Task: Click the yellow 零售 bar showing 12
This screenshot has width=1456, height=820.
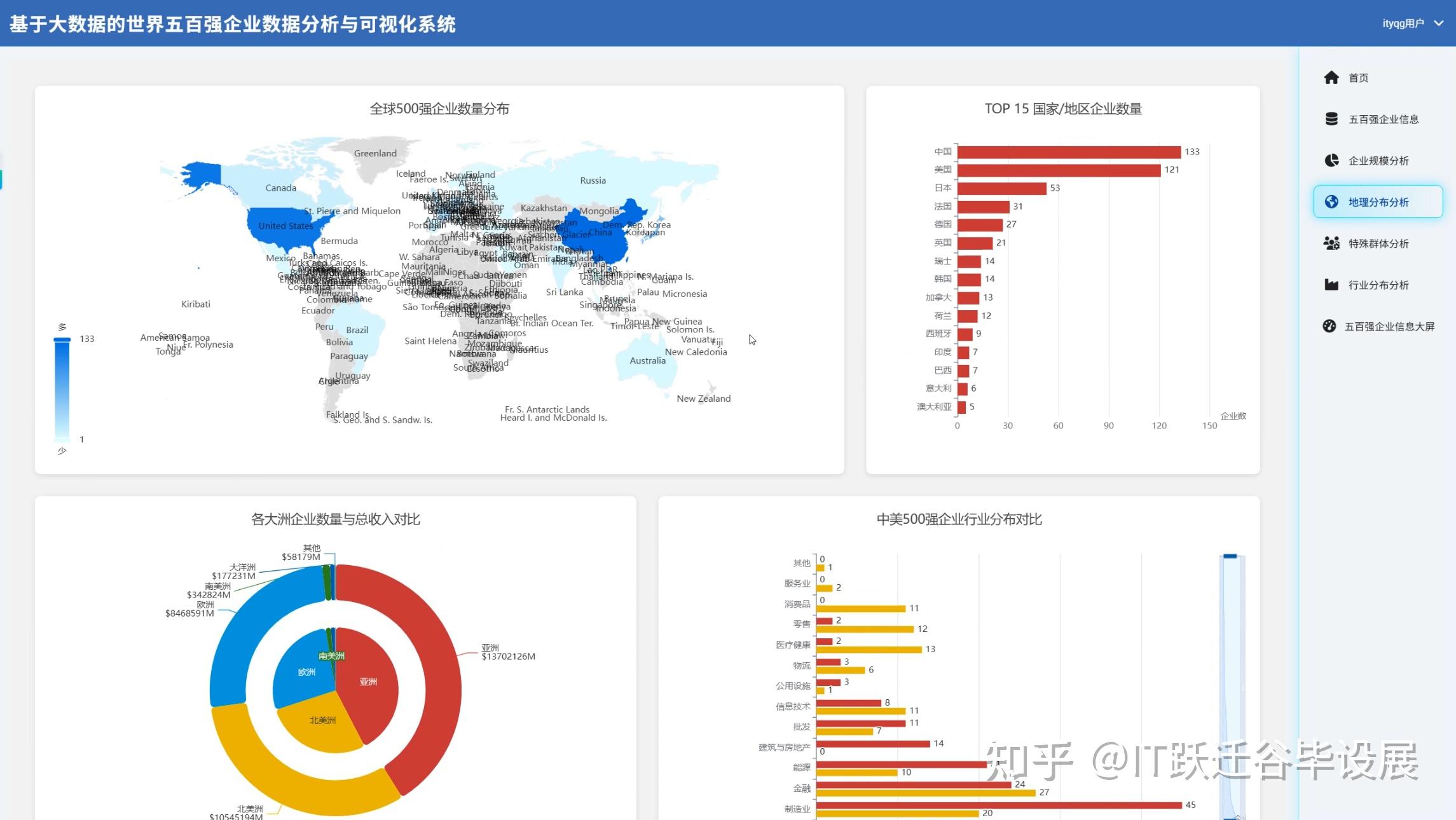Action: pos(865,629)
